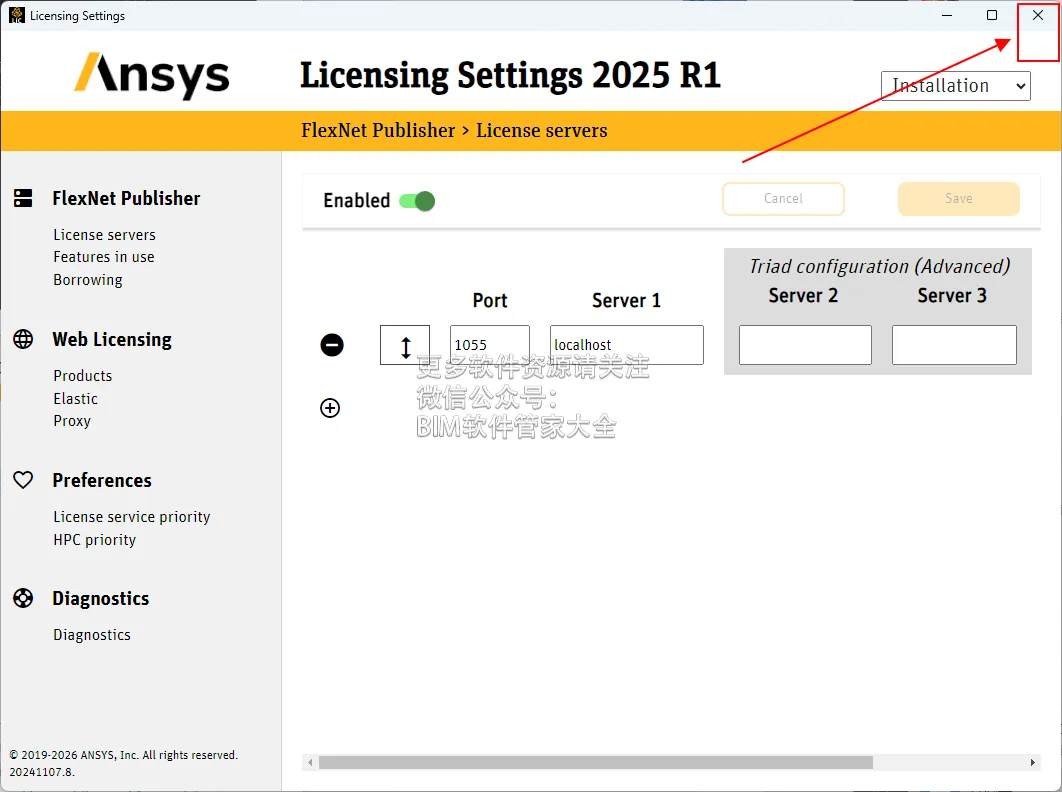Click the Save button
1062x792 pixels.
958,199
